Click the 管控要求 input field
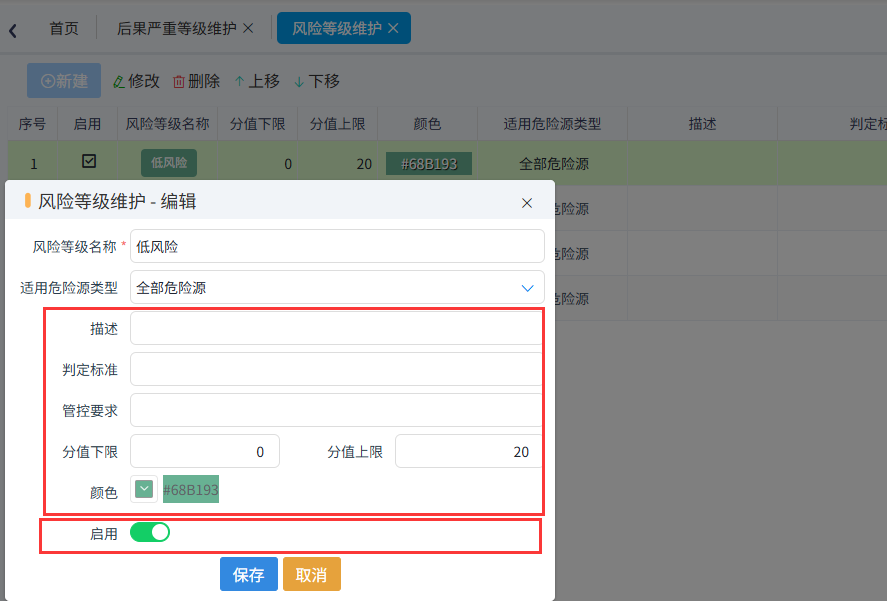 [337, 410]
